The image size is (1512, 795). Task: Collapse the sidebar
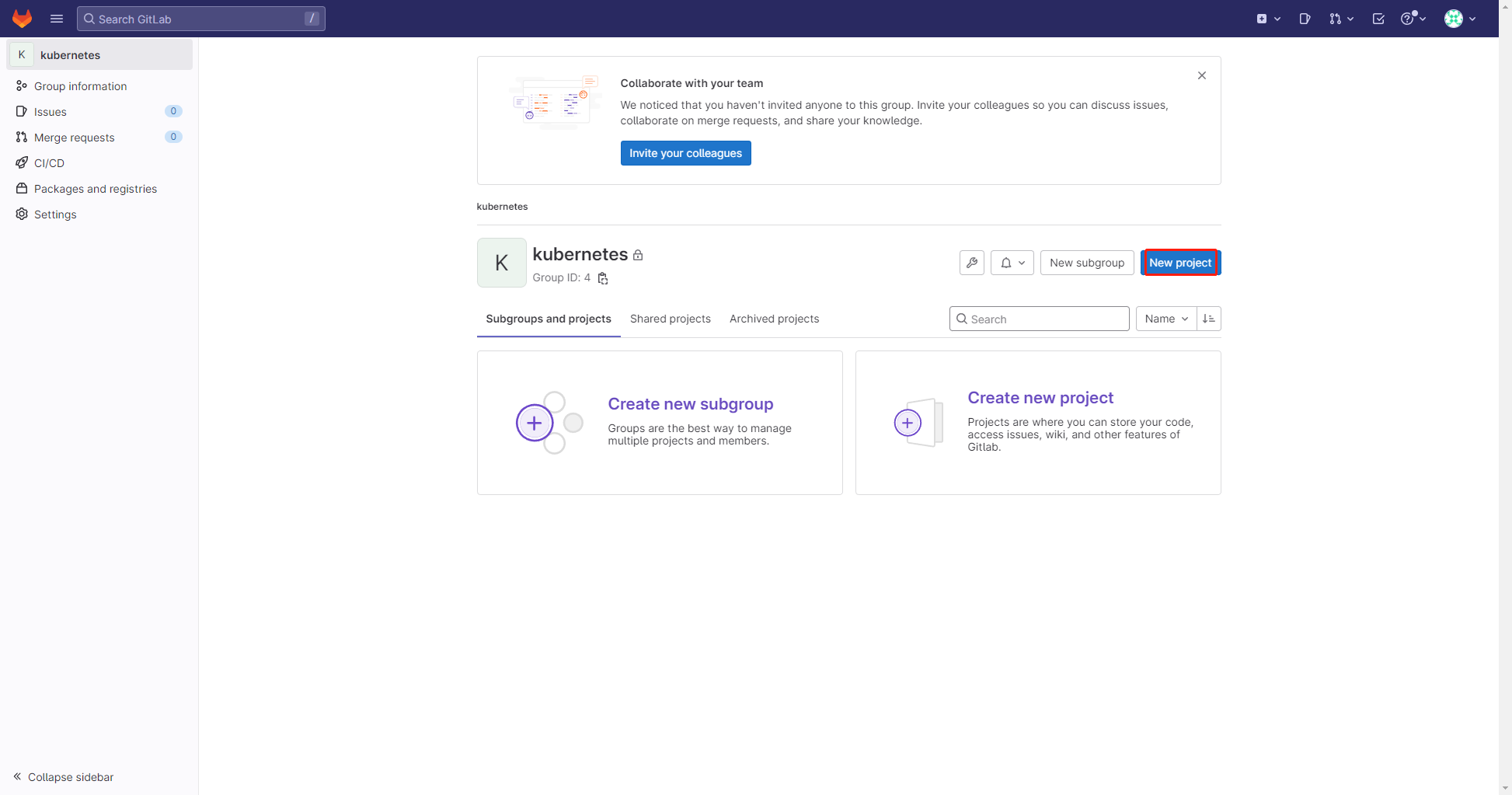pos(64,777)
